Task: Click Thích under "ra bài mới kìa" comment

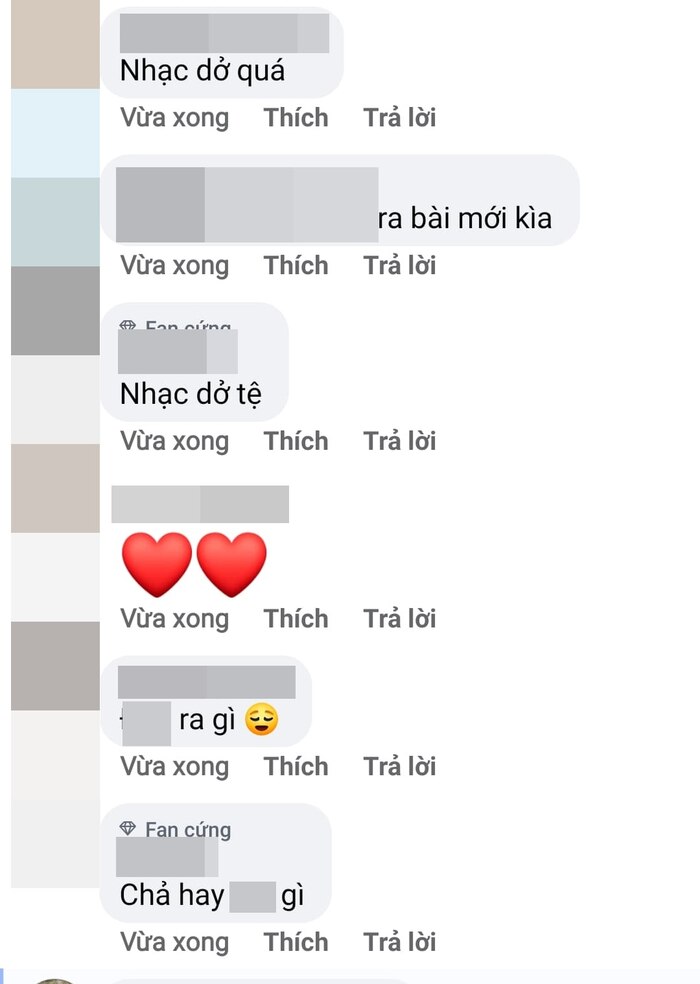Action: [x=296, y=265]
